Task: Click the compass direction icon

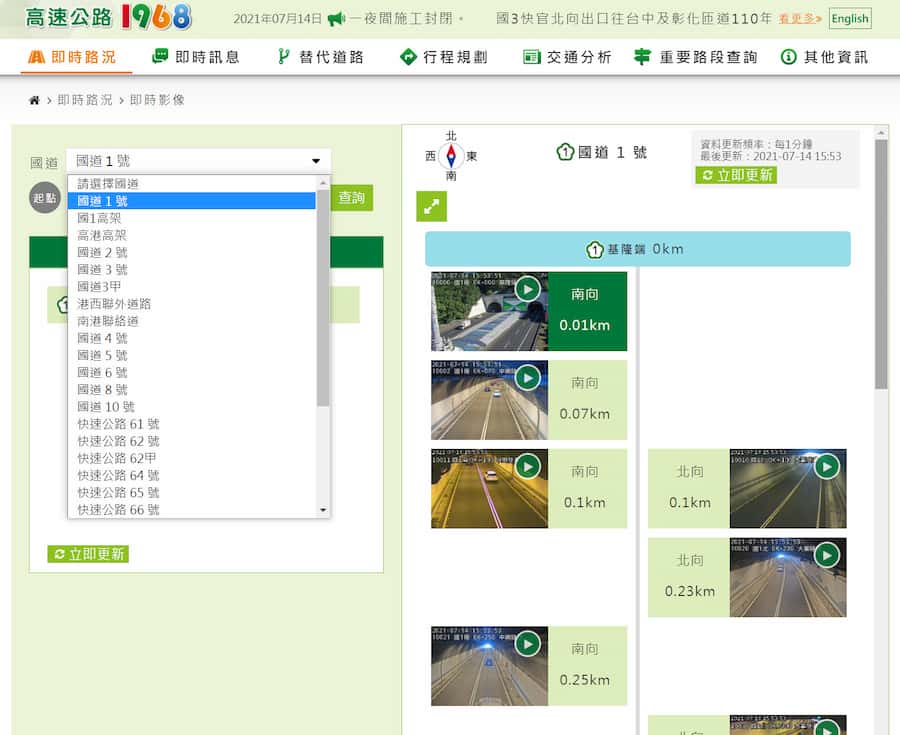Action: [x=451, y=155]
